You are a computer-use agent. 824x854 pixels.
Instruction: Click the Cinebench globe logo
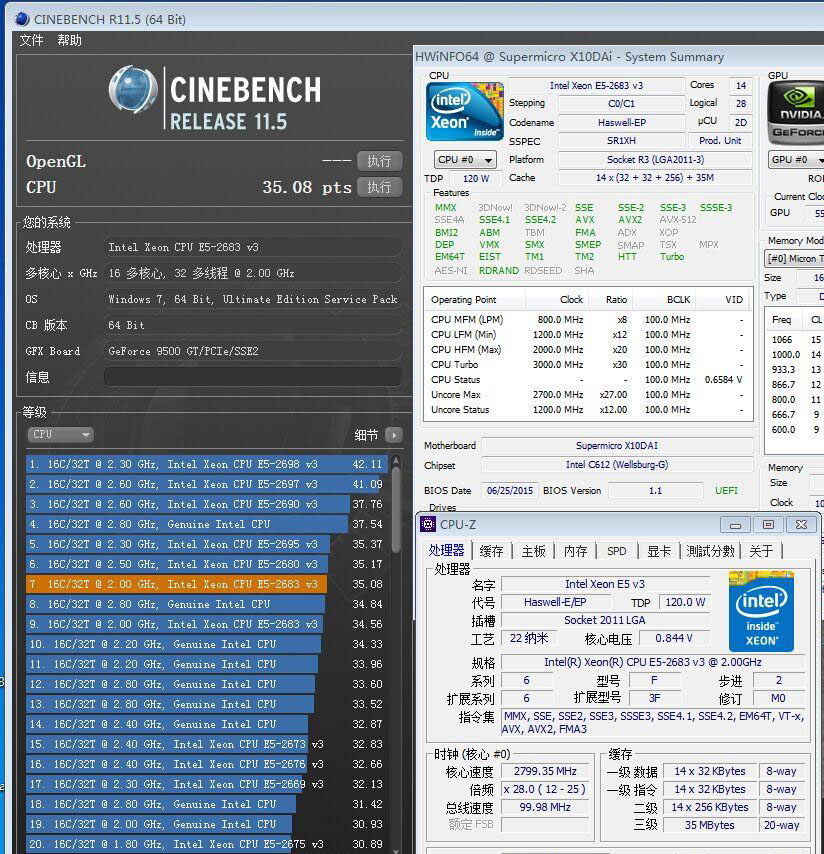coord(133,89)
